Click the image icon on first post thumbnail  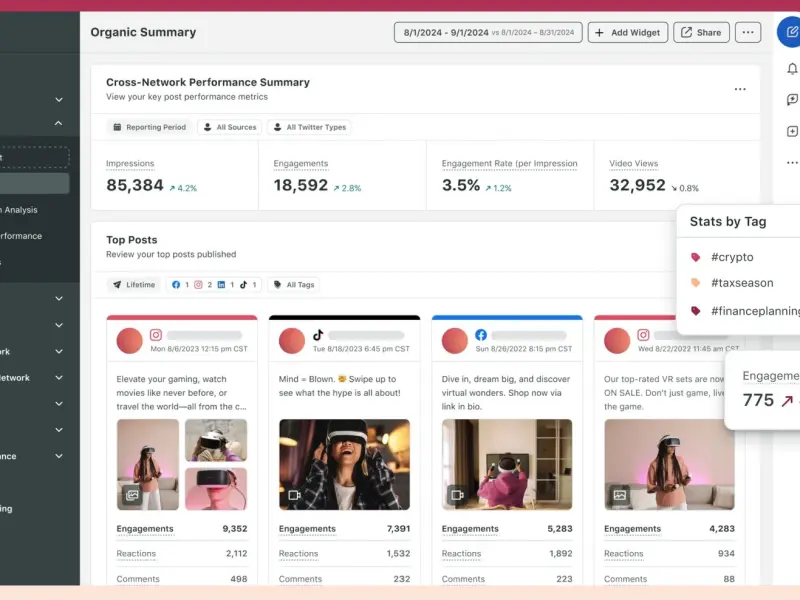132,494
